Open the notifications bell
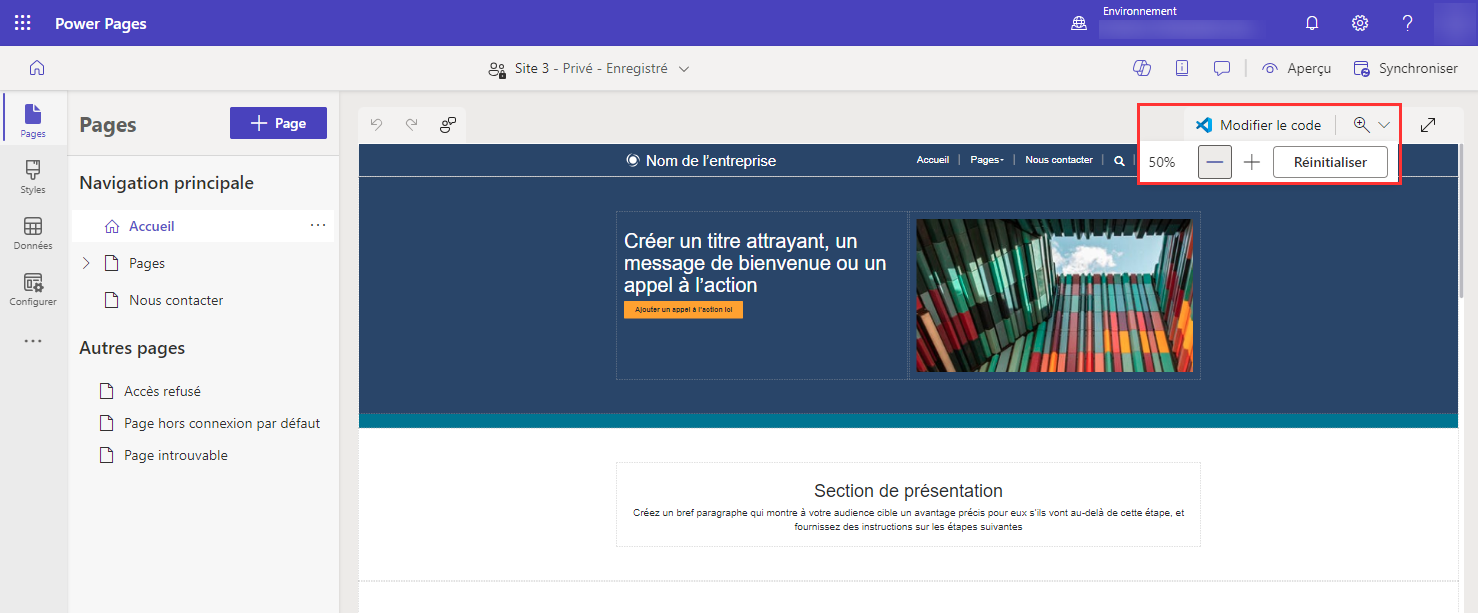Image resolution: width=1478 pixels, height=613 pixels. point(1311,22)
